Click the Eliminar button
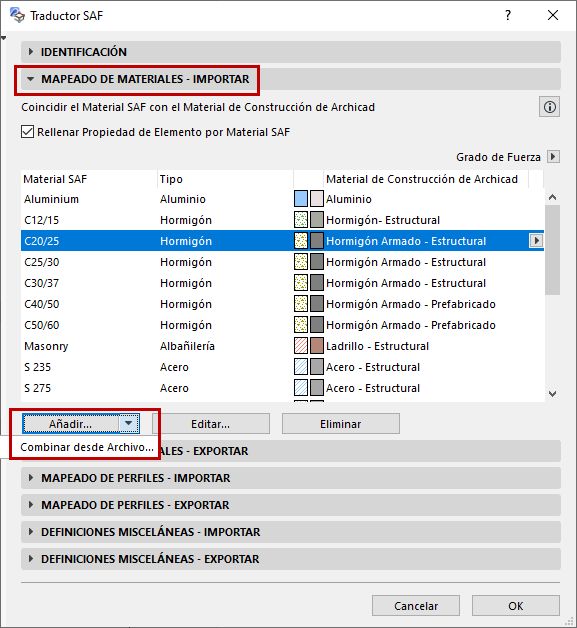The image size is (577, 628). [x=341, y=424]
